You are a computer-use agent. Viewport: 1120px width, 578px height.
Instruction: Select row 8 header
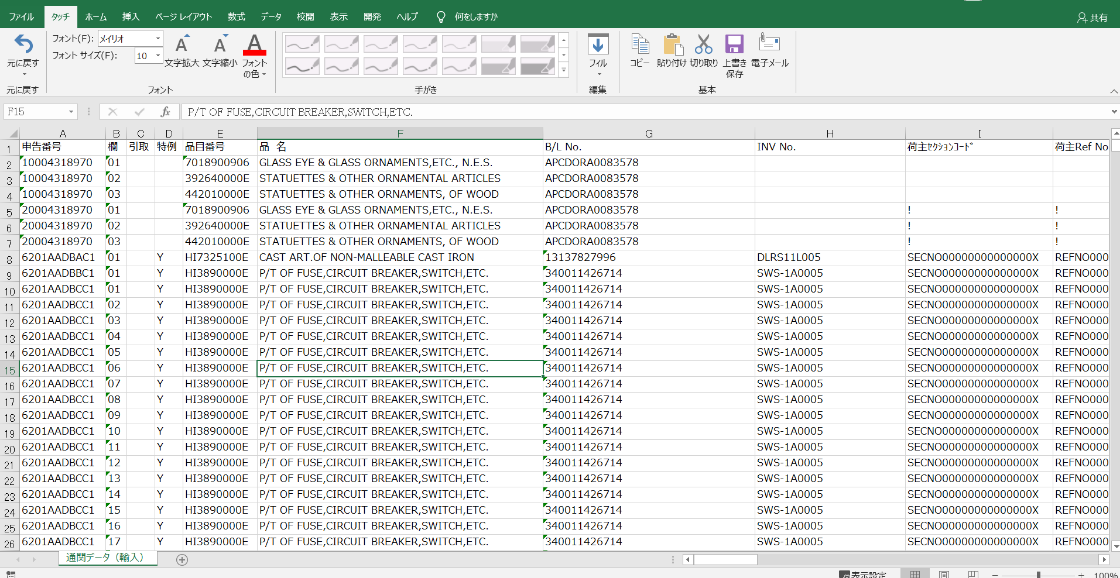[10, 258]
